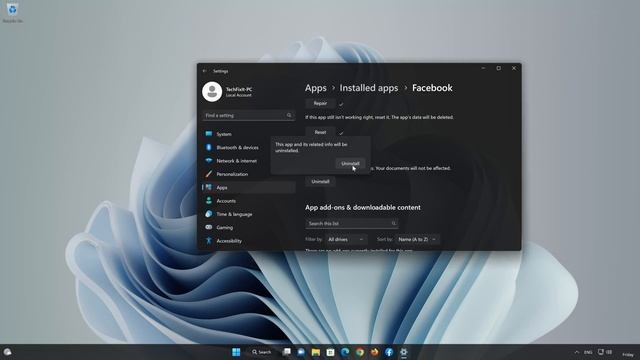The height and width of the screenshot is (360, 640).
Task: Launch Microsoft Edge from the taskbar
Action: click(x=345, y=352)
